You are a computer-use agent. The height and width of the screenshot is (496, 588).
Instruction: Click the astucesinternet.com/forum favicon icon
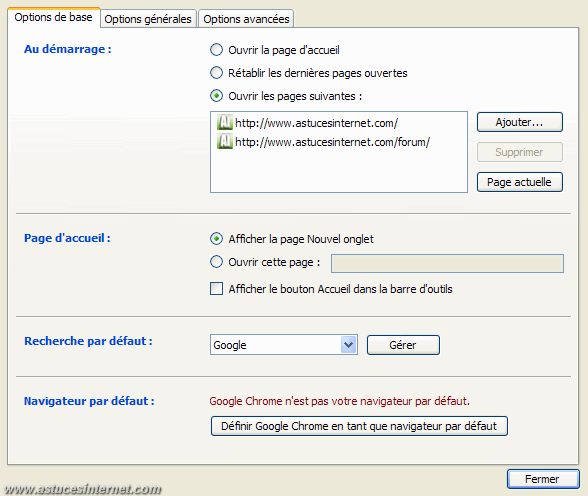[x=225, y=142]
